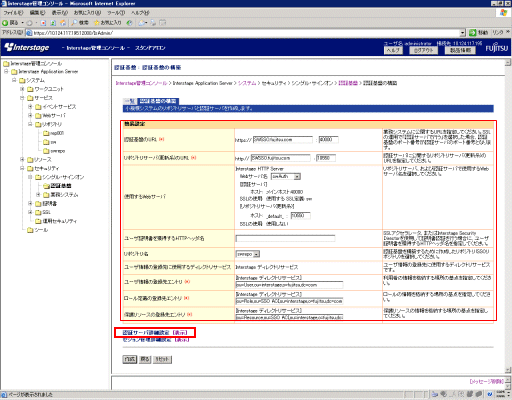Click the History toolbar icon
This screenshot has height=400, width=512.
coord(130,23)
